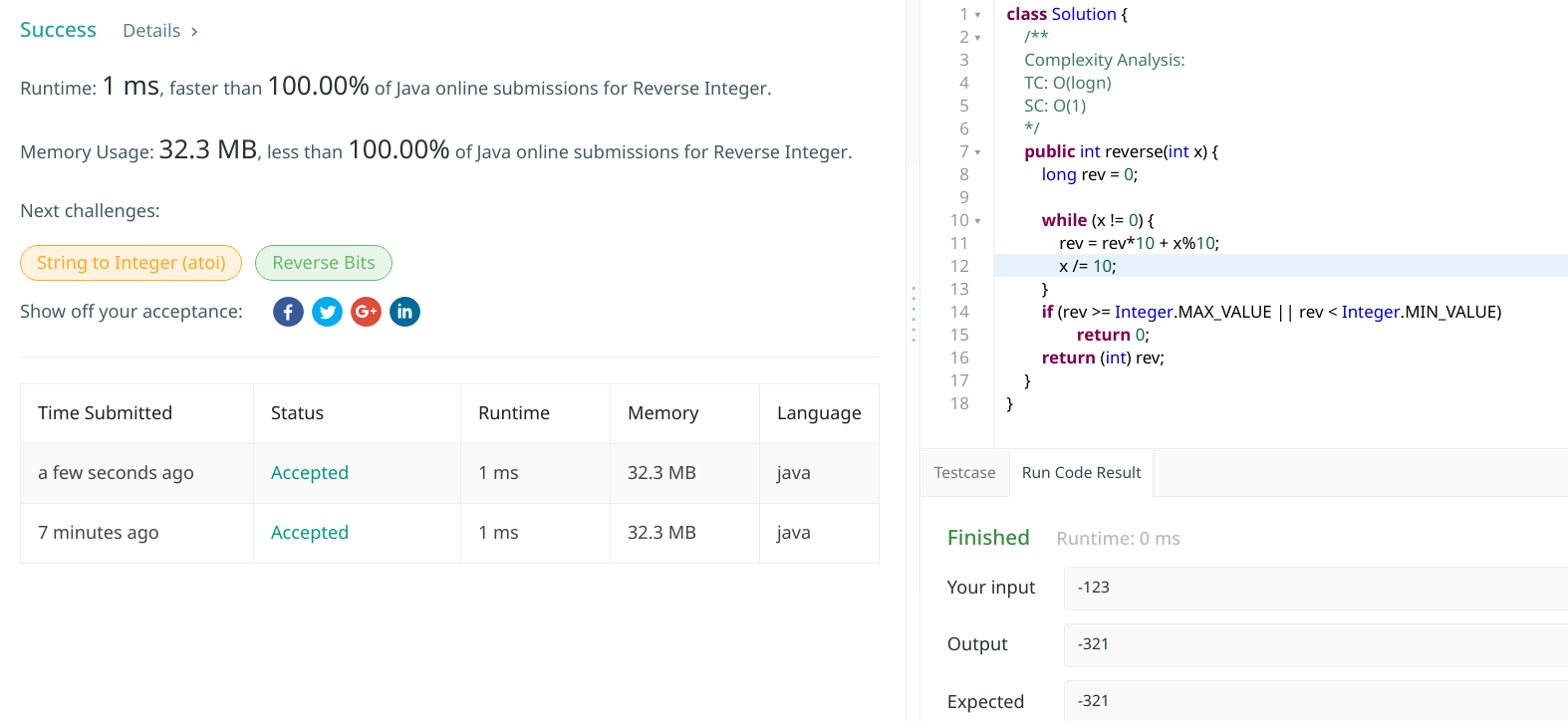Click the 'TC: O(logn)' comment line

click(1068, 83)
